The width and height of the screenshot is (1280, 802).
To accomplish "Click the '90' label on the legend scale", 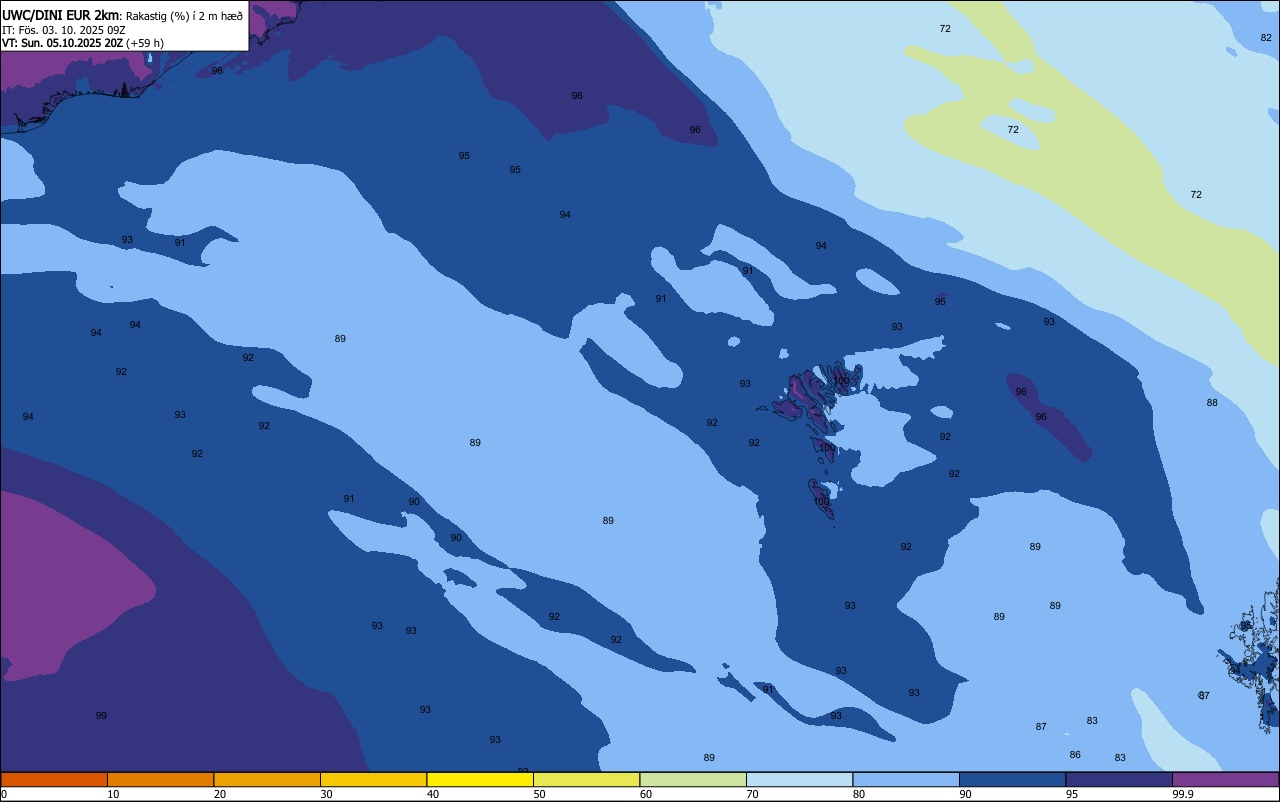I will click(965, 794).
